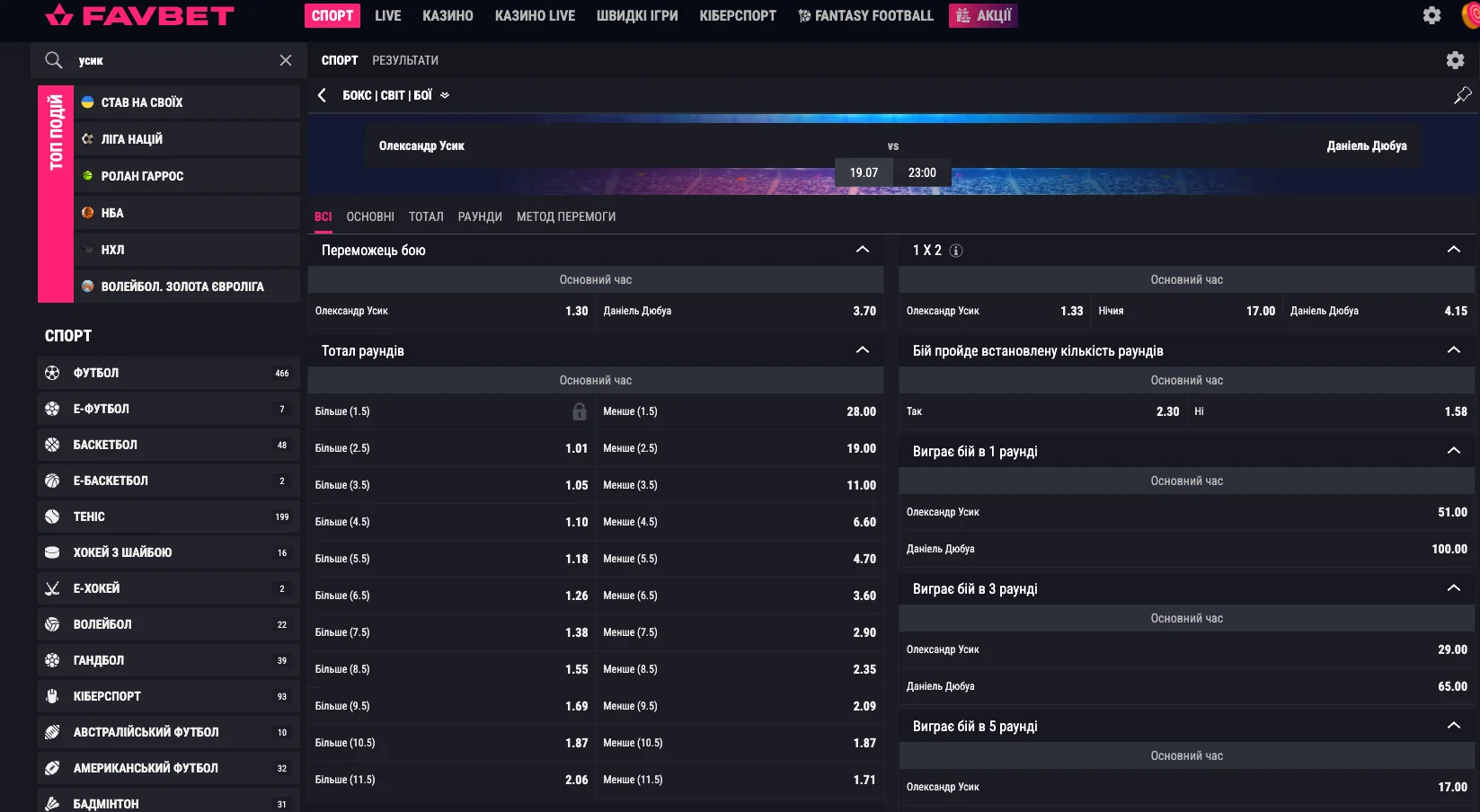Collapse the Переможець бою market
Screen dimensions: 1480x812
pyautogui.click(x=863, y=250)
